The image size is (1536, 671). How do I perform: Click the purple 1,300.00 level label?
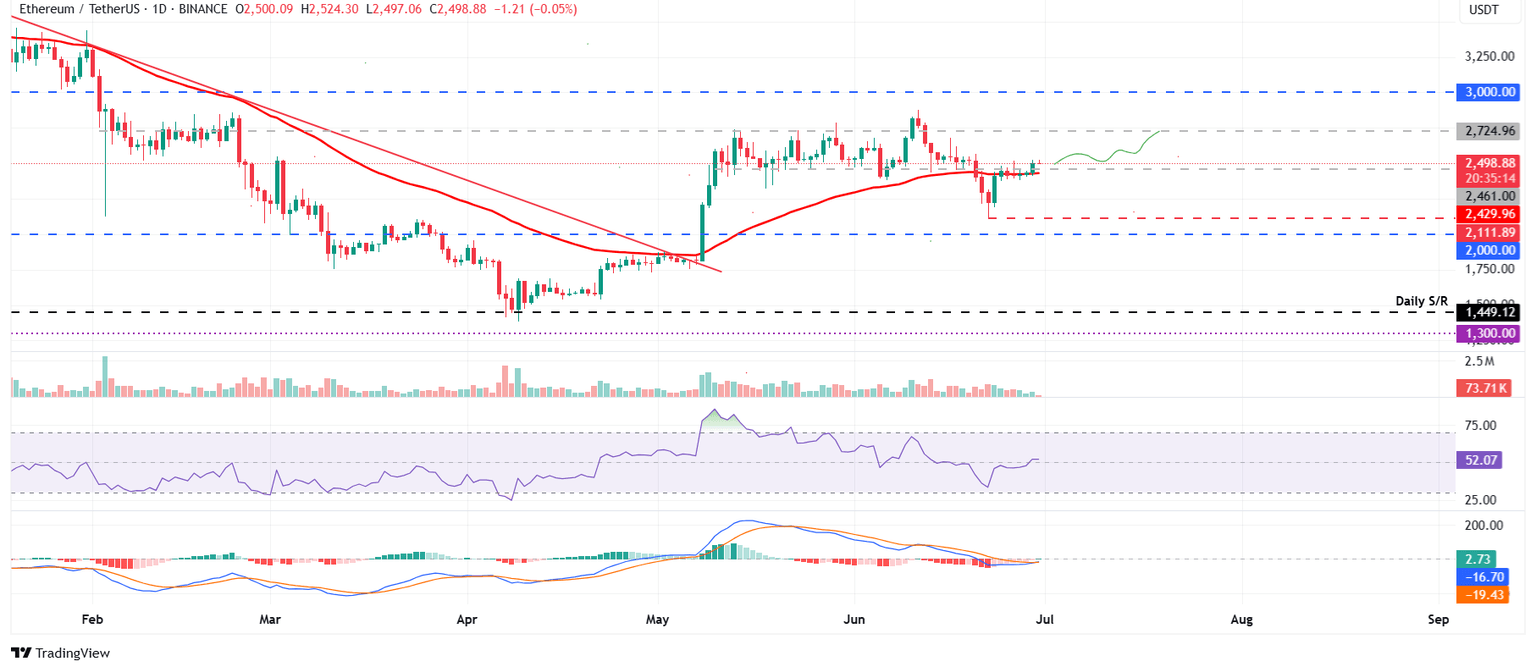click(x=1488, y=332)
